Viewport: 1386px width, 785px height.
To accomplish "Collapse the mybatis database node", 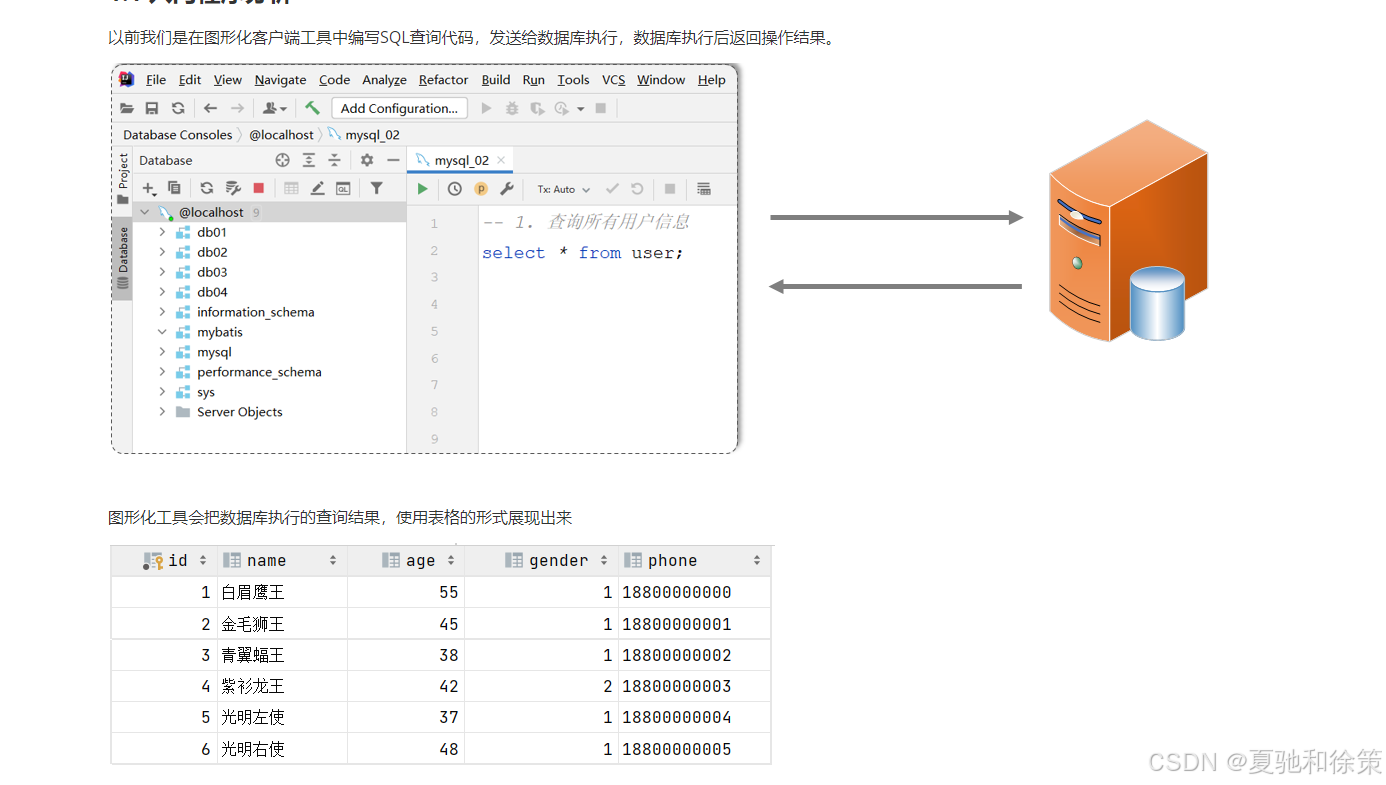I will [163, 331].
